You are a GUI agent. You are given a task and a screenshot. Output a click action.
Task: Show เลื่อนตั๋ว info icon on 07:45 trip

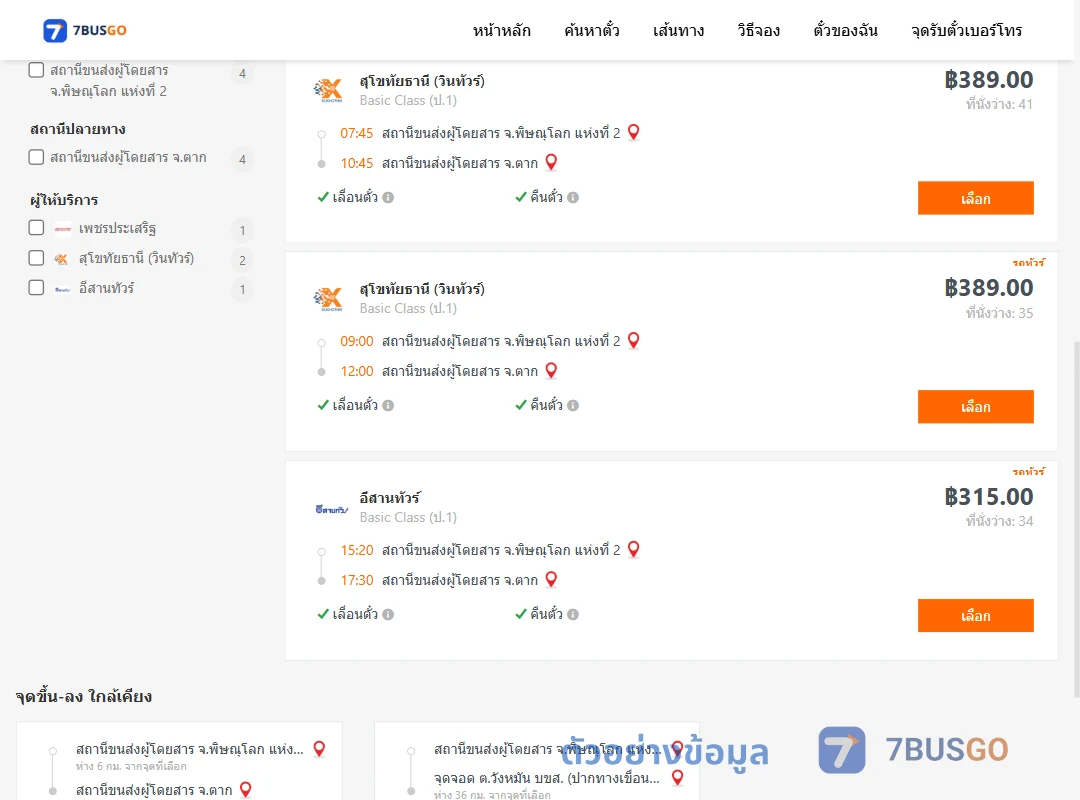pos(388,198)
